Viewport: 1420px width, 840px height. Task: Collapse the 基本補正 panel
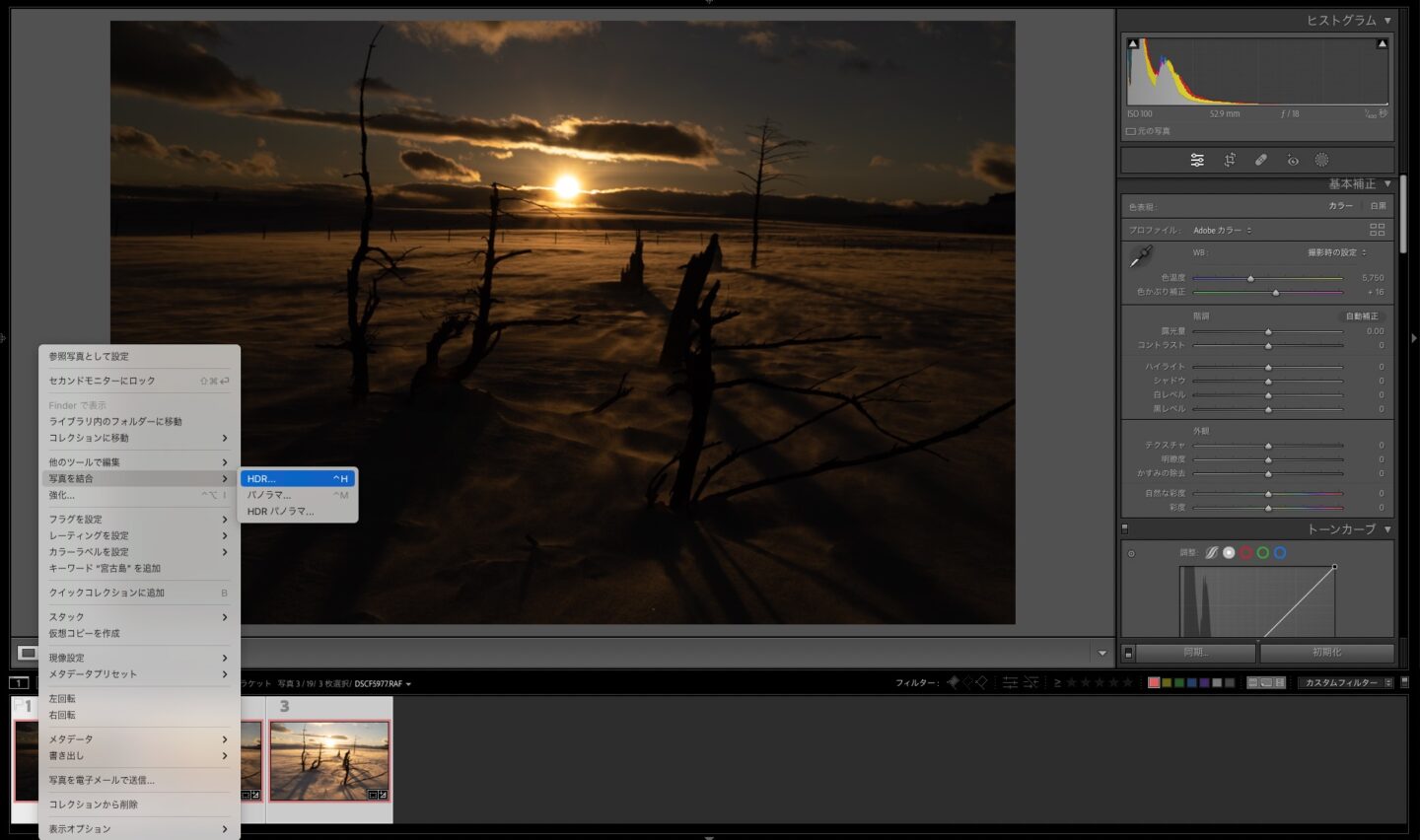coord(1387,184)
